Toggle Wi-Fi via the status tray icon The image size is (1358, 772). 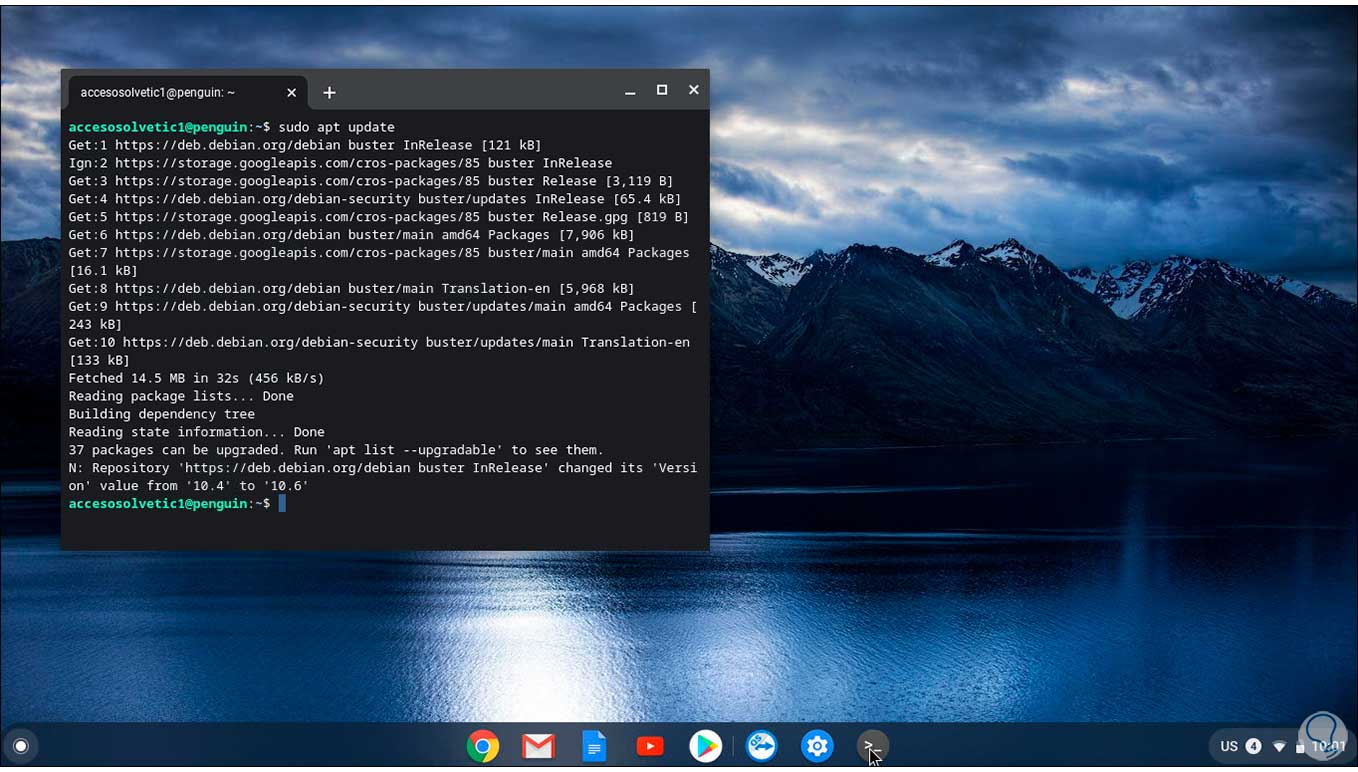coord(1280,746)
